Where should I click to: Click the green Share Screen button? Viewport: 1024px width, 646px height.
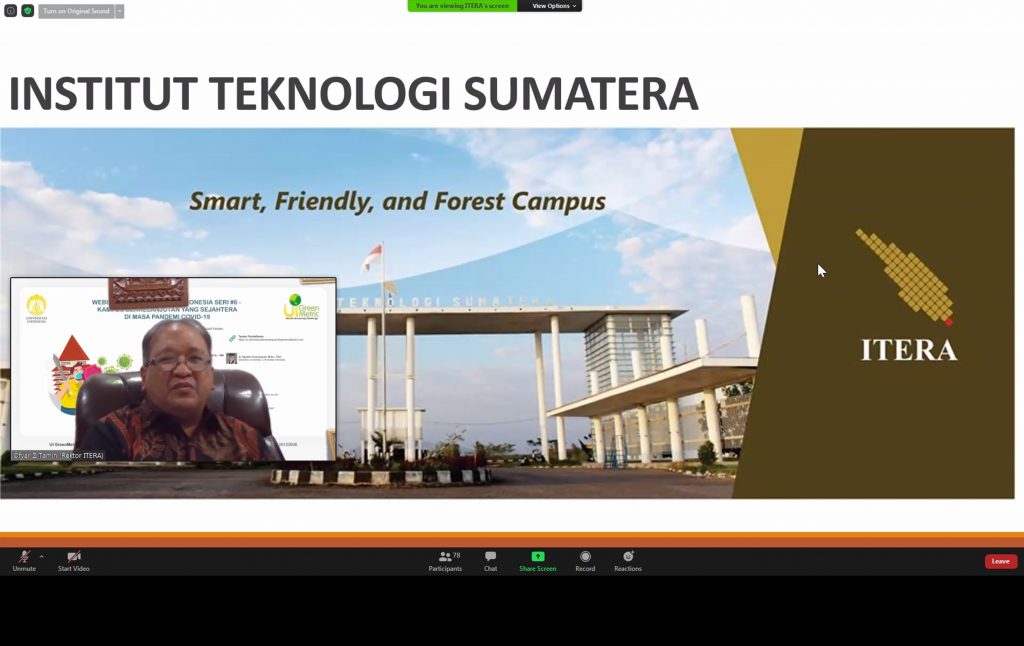point(537,561)
